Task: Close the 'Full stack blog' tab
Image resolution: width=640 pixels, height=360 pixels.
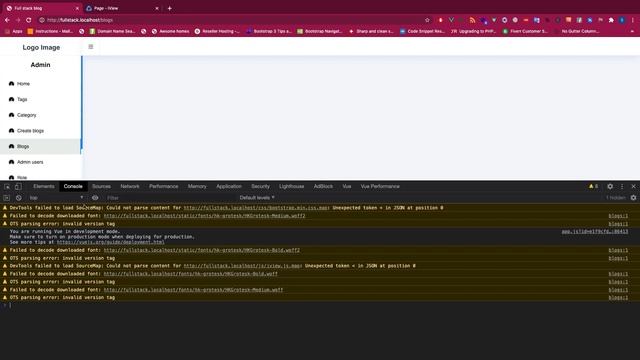Action: click(77, 8)
